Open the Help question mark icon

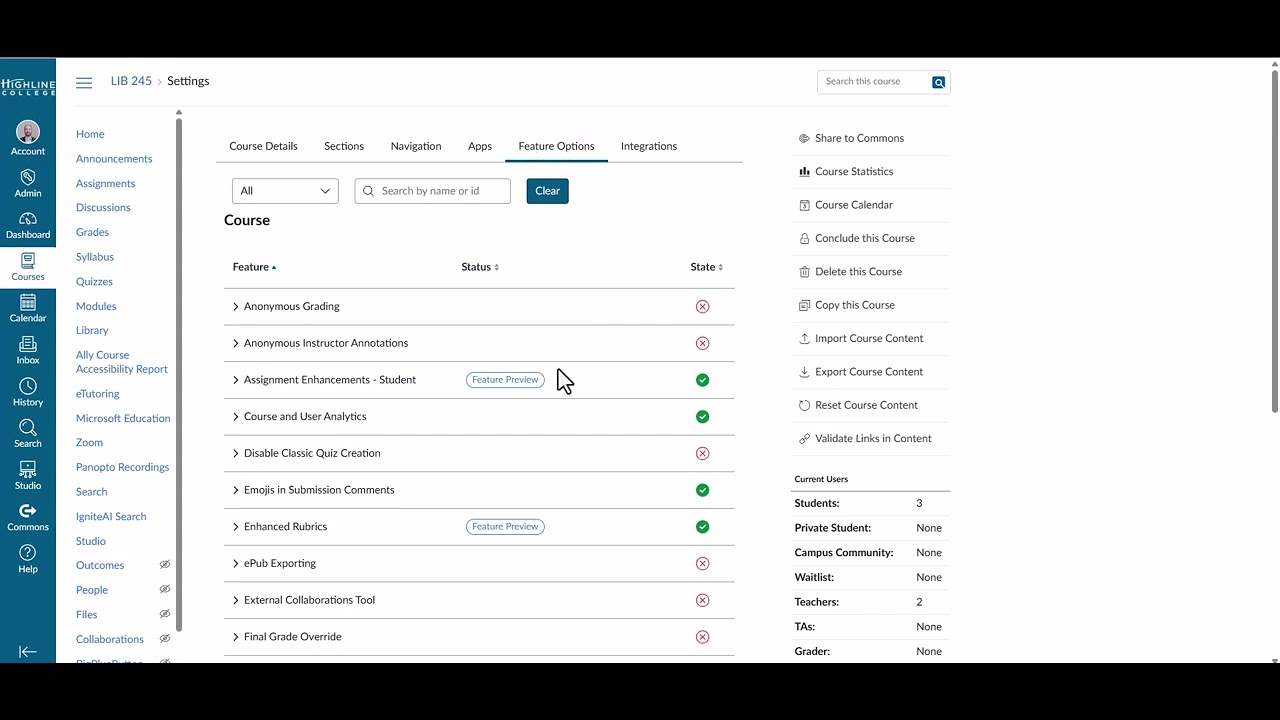tap(28, 552)
